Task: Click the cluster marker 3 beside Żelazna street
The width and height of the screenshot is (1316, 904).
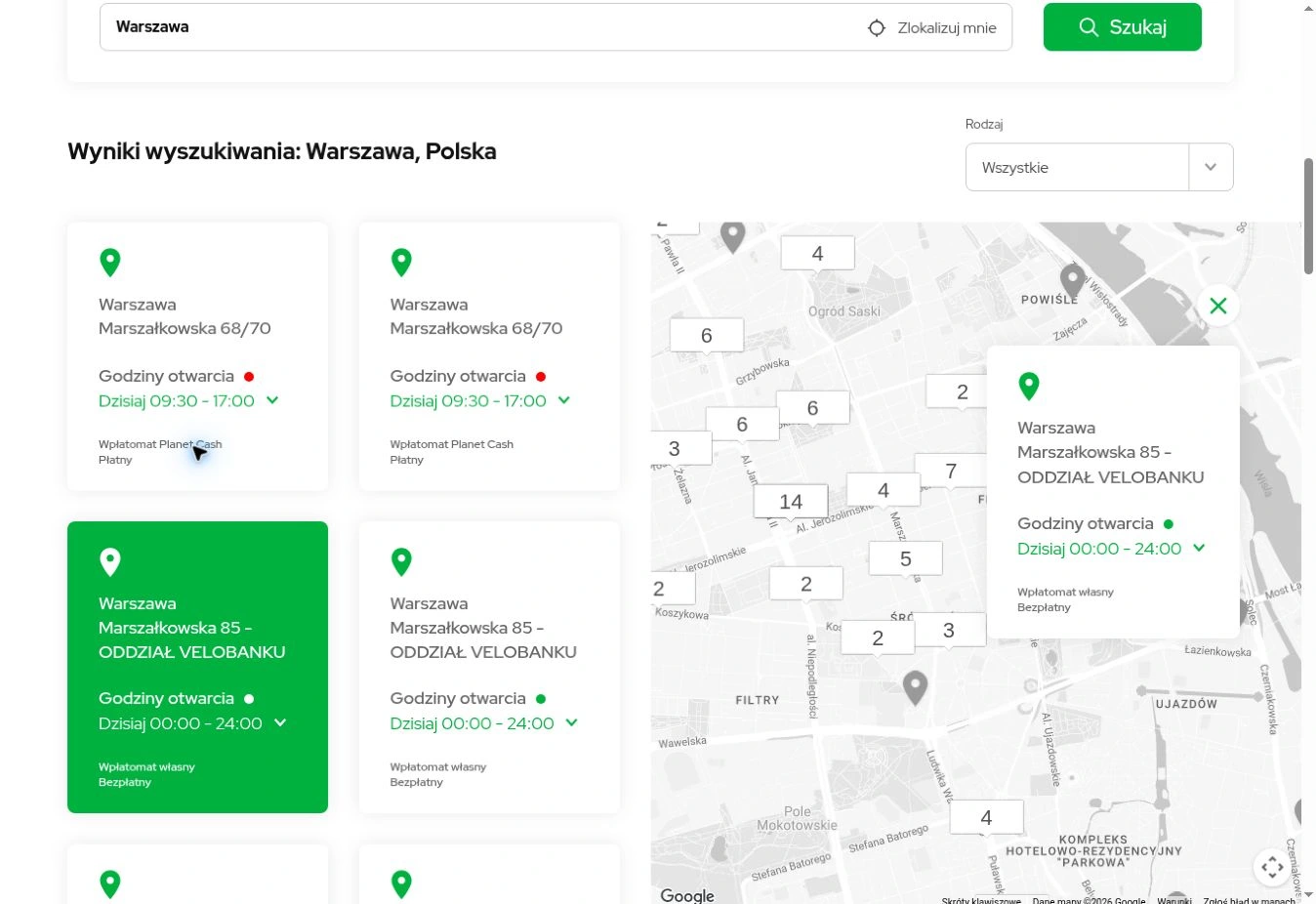Action: pyautogui.click(x=675, y=448)
